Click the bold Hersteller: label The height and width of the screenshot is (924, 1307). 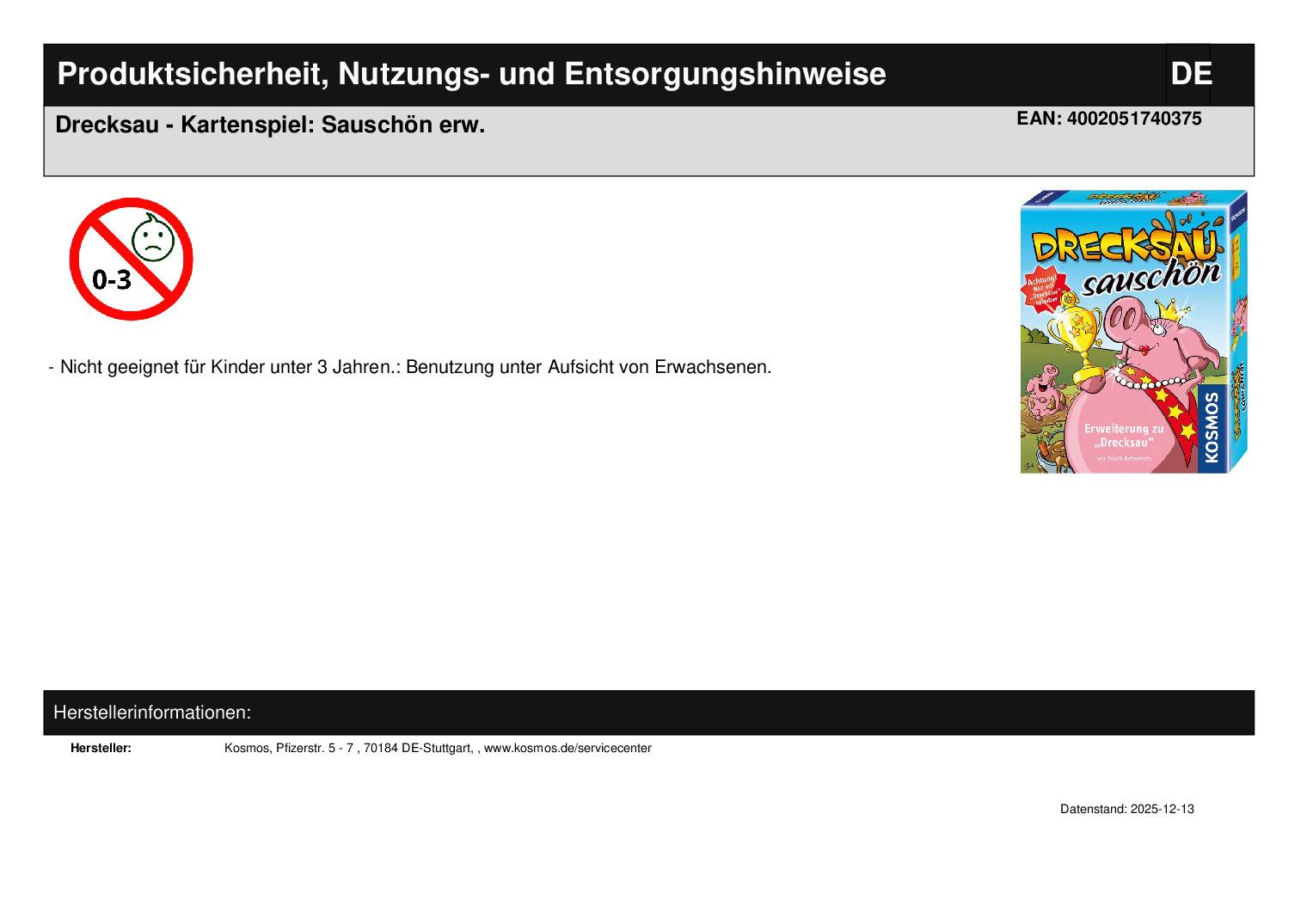[101, 749]
